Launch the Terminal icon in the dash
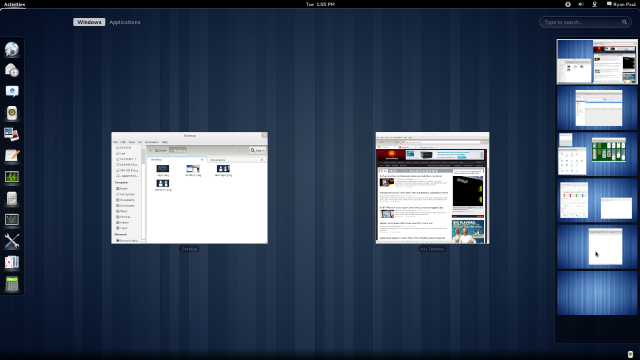The height and width of the screenshot is (360, 640). pos(12,220)
